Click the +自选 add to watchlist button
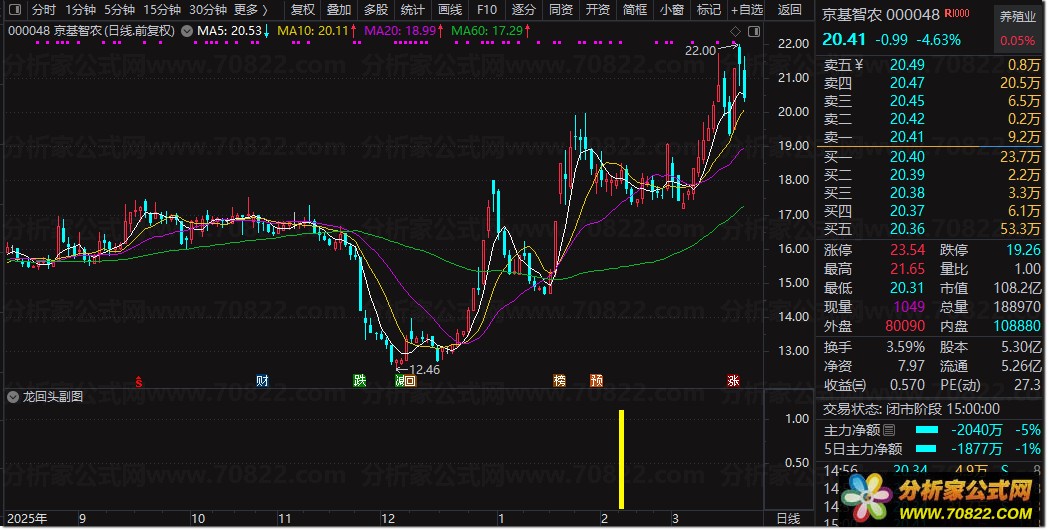 [744, 10]
